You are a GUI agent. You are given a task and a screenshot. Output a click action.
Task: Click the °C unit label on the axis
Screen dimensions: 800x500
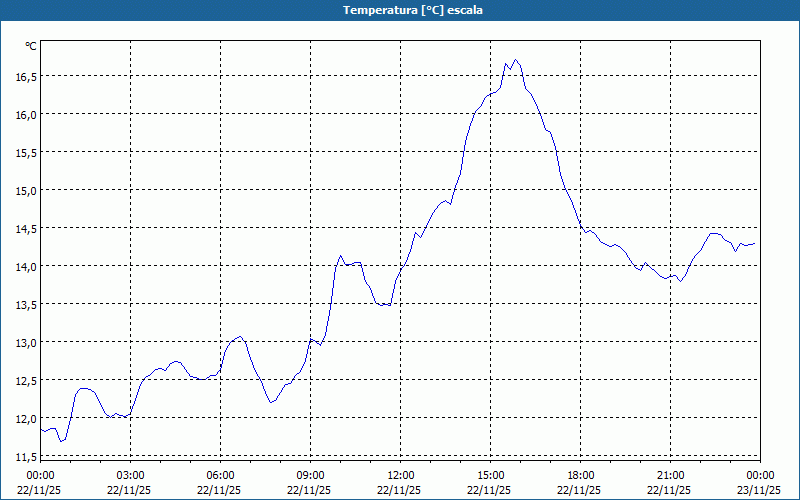click(31, 46)
